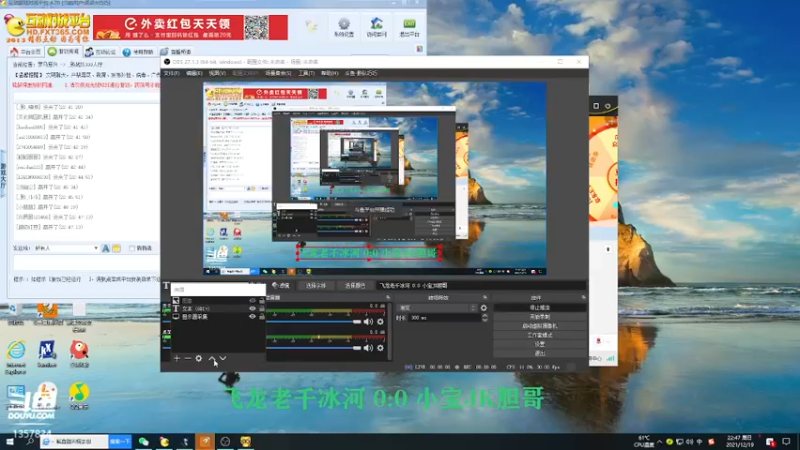Open red bird desktop shortcut

click(x=79, y=354)
